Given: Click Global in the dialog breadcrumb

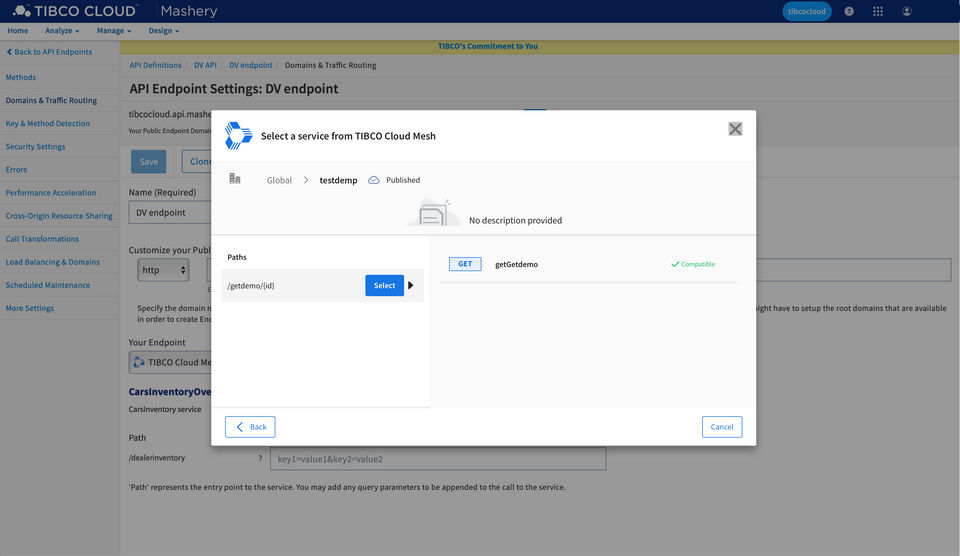Looking at the screenshot, I should click(279, 180).
